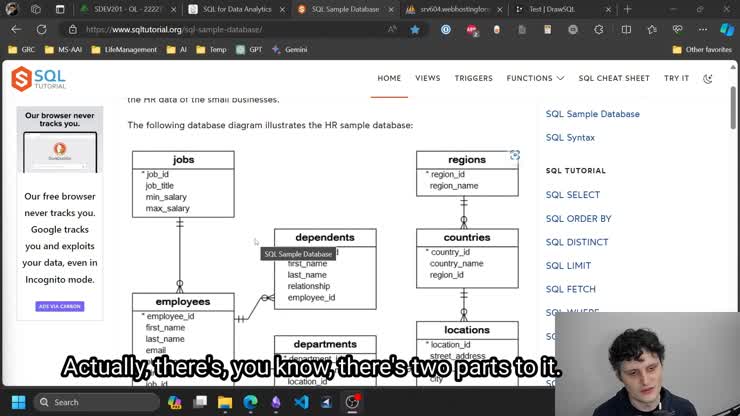Open the VIEWS menu item

coord(428,78)
